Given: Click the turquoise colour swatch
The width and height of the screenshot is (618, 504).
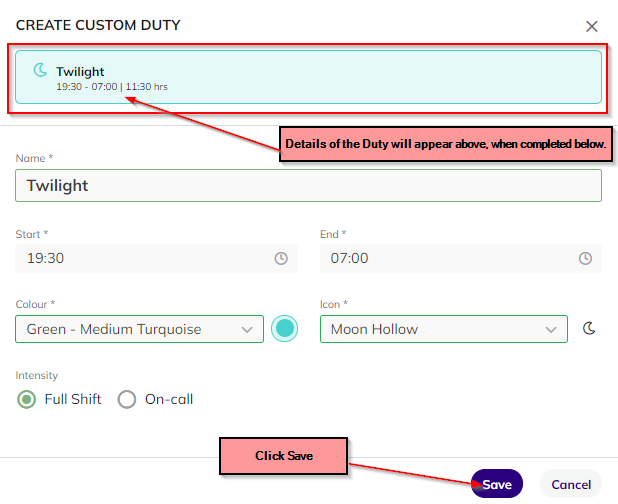Looking at the screenshot, I should tap(285, 329).
